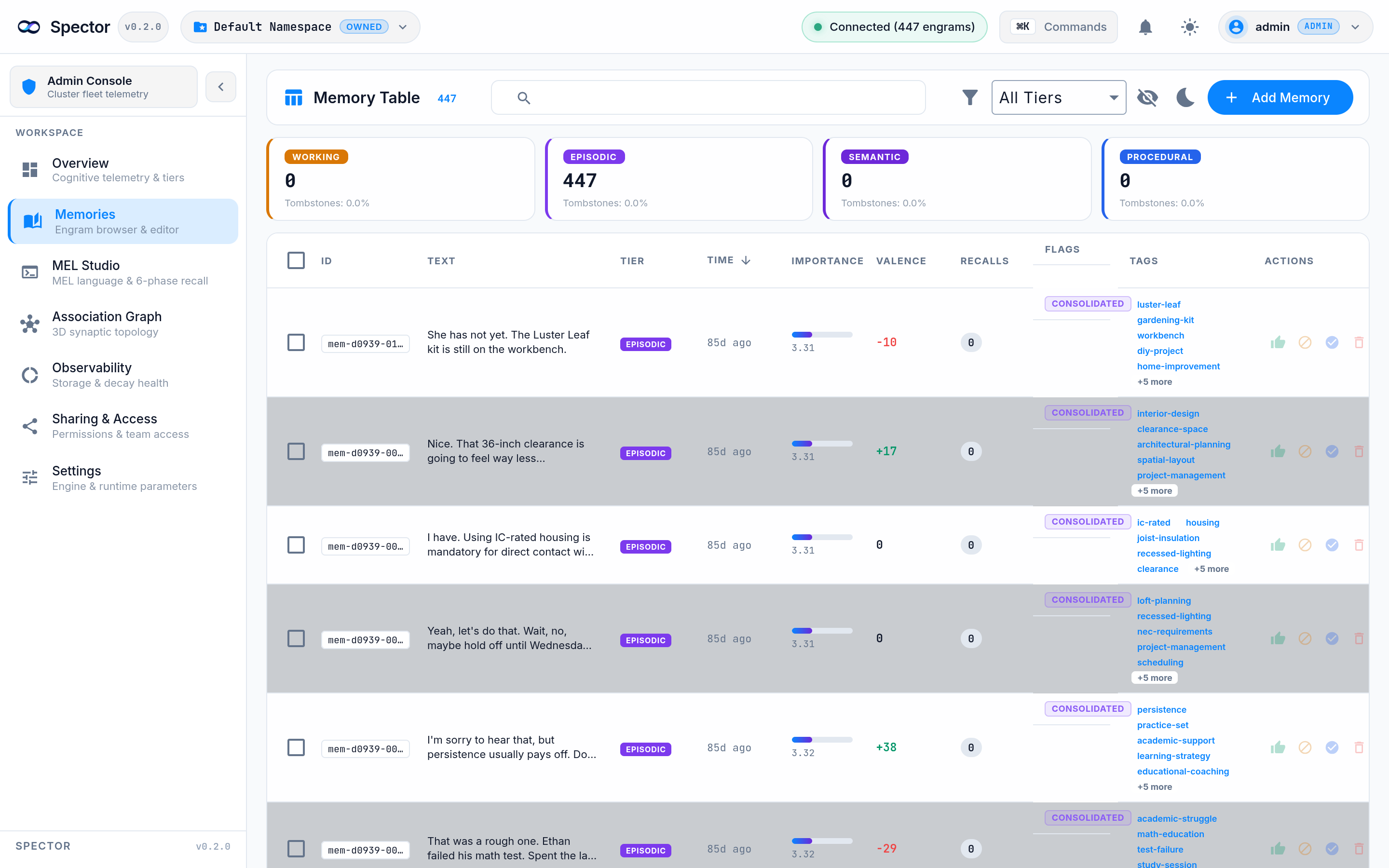1389x868 pixels.
Task: Suppress the Ethan math test memory
Action: coord(1305,849)
